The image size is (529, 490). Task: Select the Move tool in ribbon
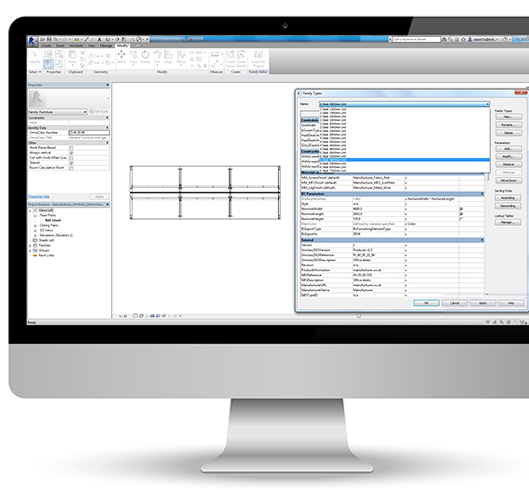[121, 56]
